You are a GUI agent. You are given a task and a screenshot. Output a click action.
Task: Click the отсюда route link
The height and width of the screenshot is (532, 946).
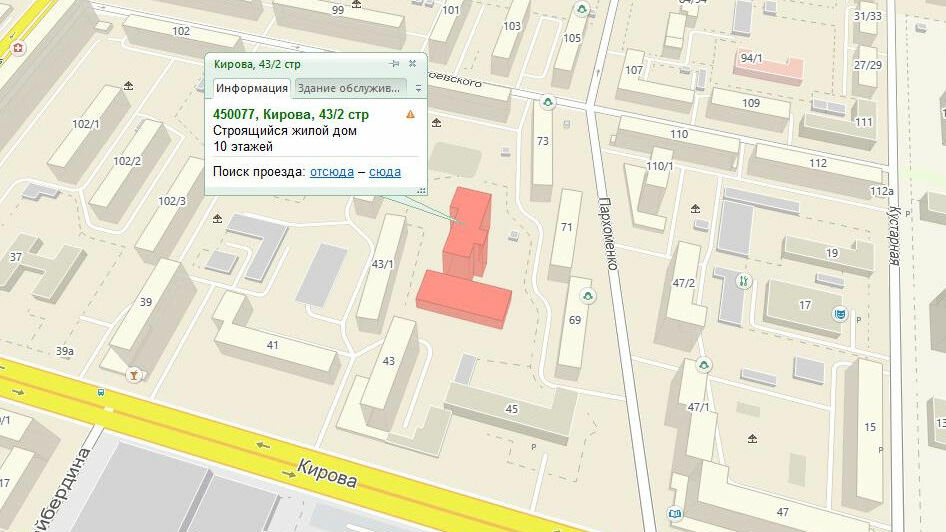331,172
